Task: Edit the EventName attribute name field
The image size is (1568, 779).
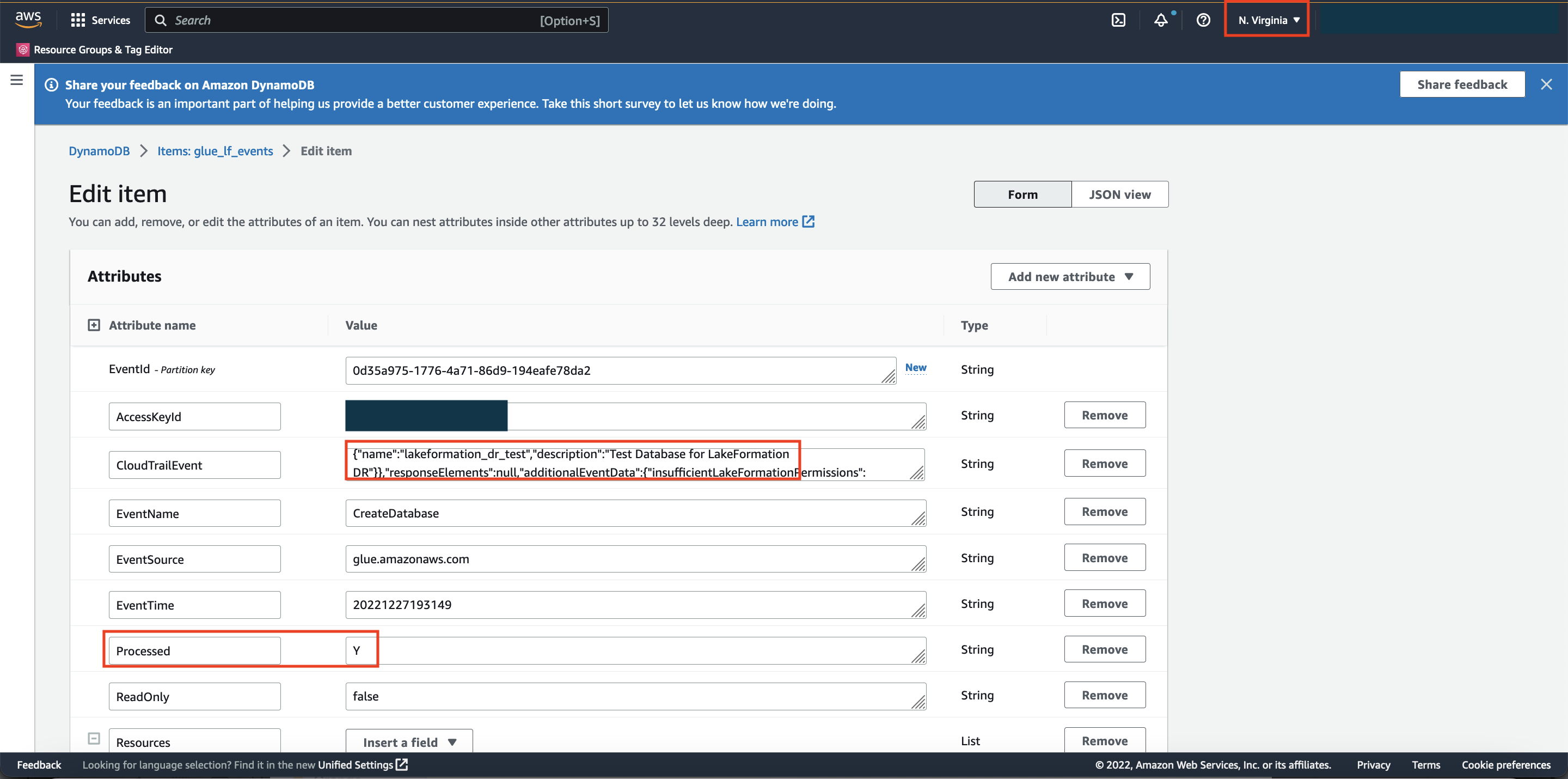Action: [x=195, y=514]
